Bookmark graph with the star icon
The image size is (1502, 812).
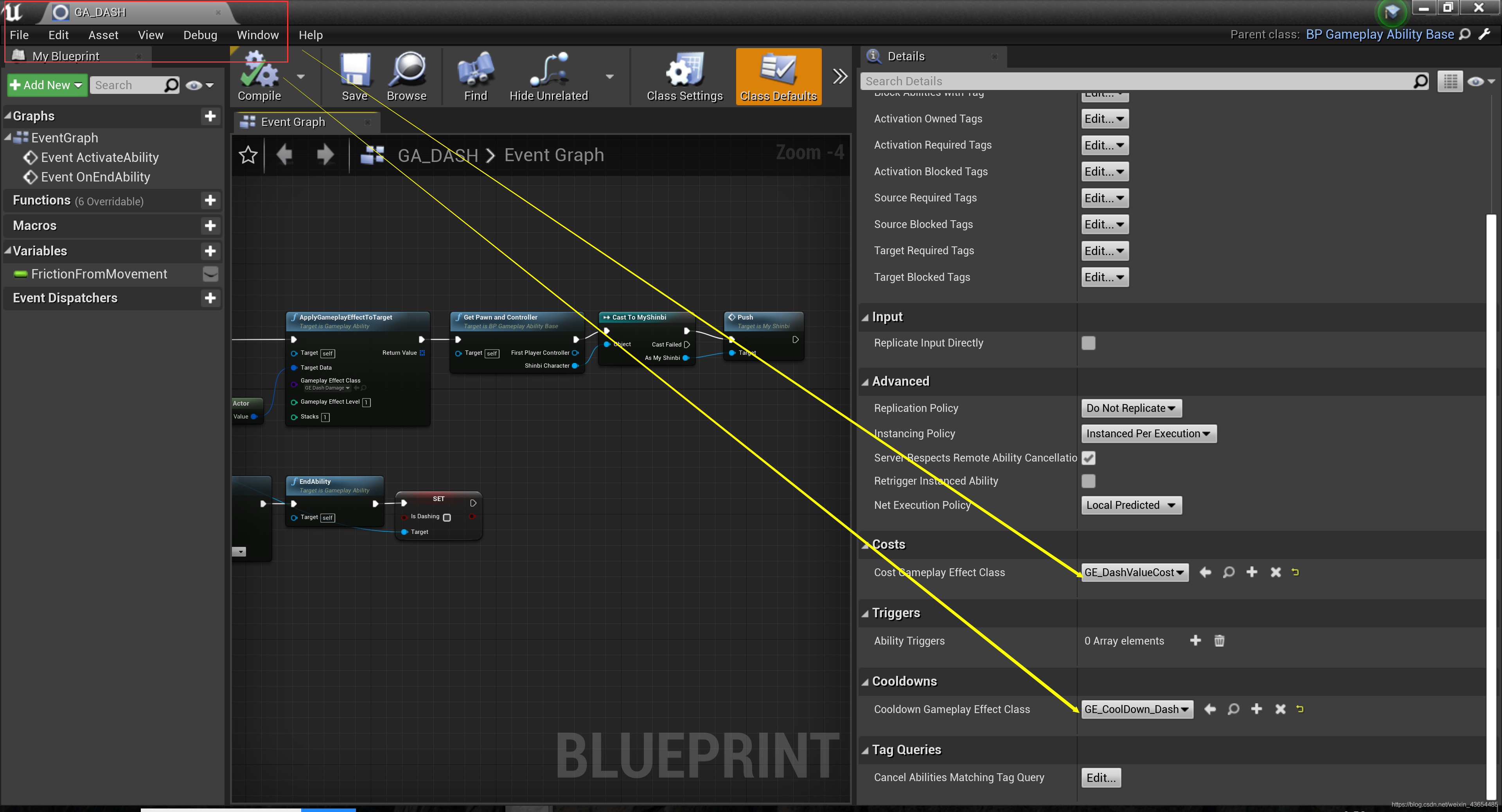click(x=248, y=155)
